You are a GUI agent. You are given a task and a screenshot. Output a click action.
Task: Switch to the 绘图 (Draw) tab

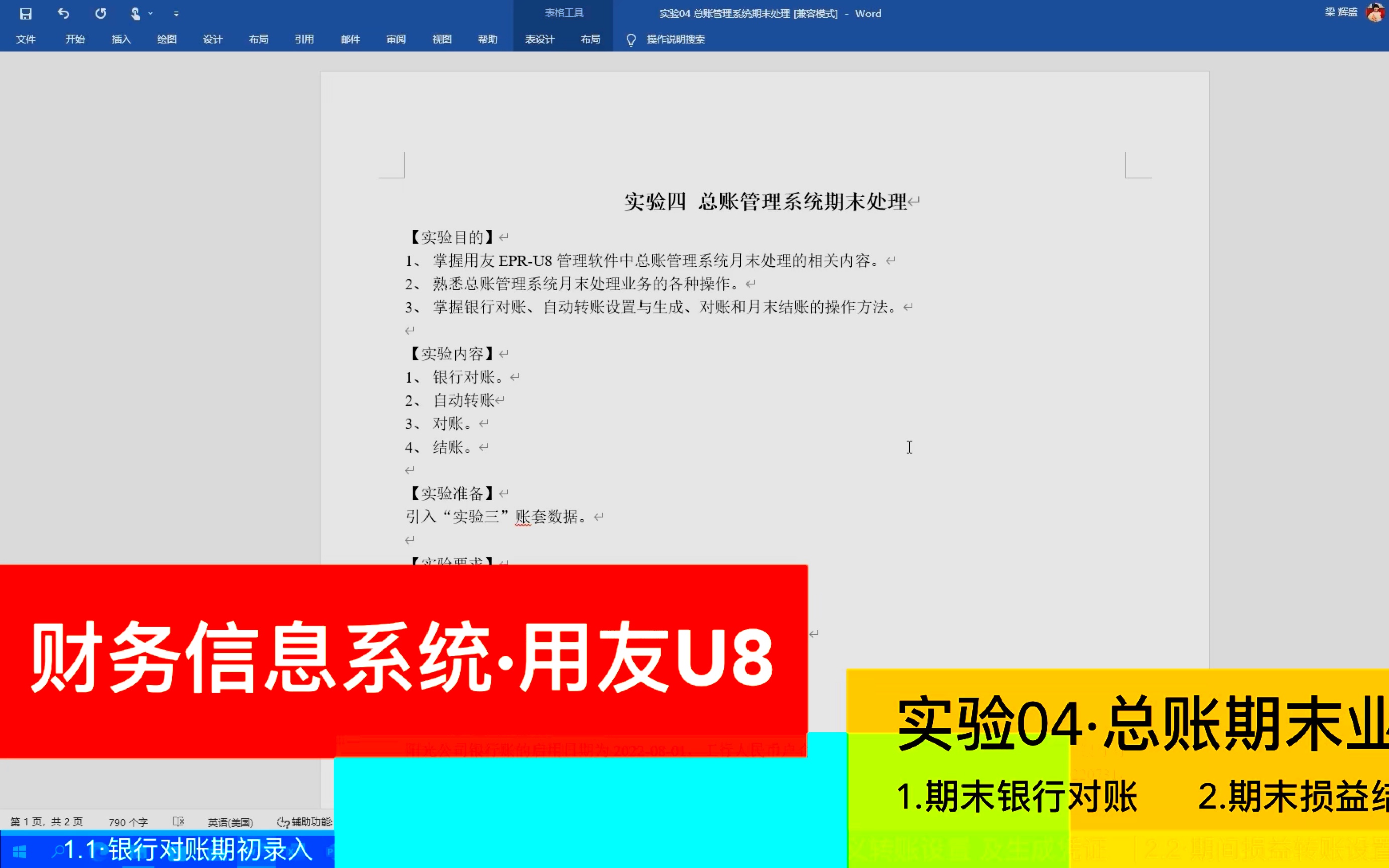coord(167,39)
